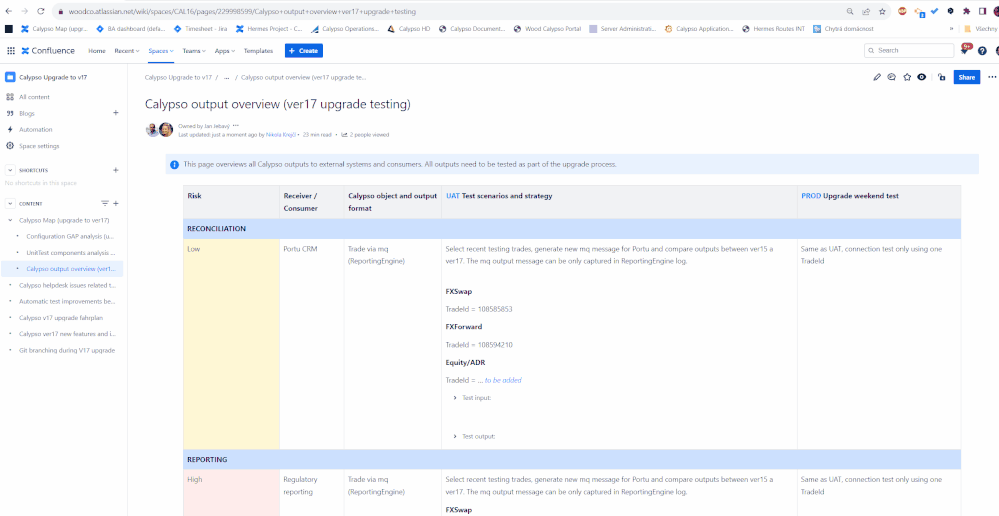The width and height of the screenshot is (999, 516).
Task: Star this Confluence page
Action: [x=907, y=77]
